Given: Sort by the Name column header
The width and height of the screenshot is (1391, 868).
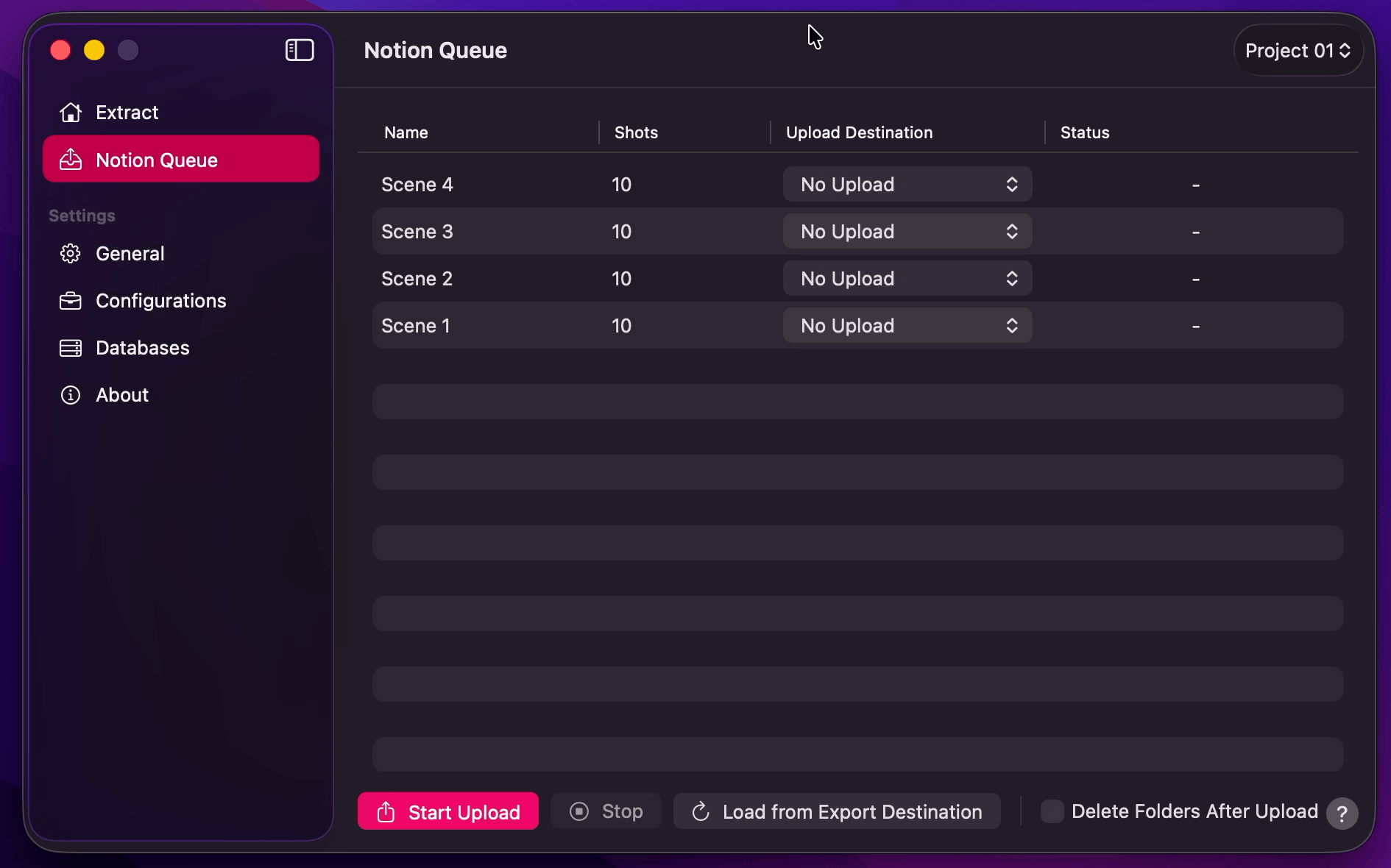Looking at the screenshot, I should [406, 132].
